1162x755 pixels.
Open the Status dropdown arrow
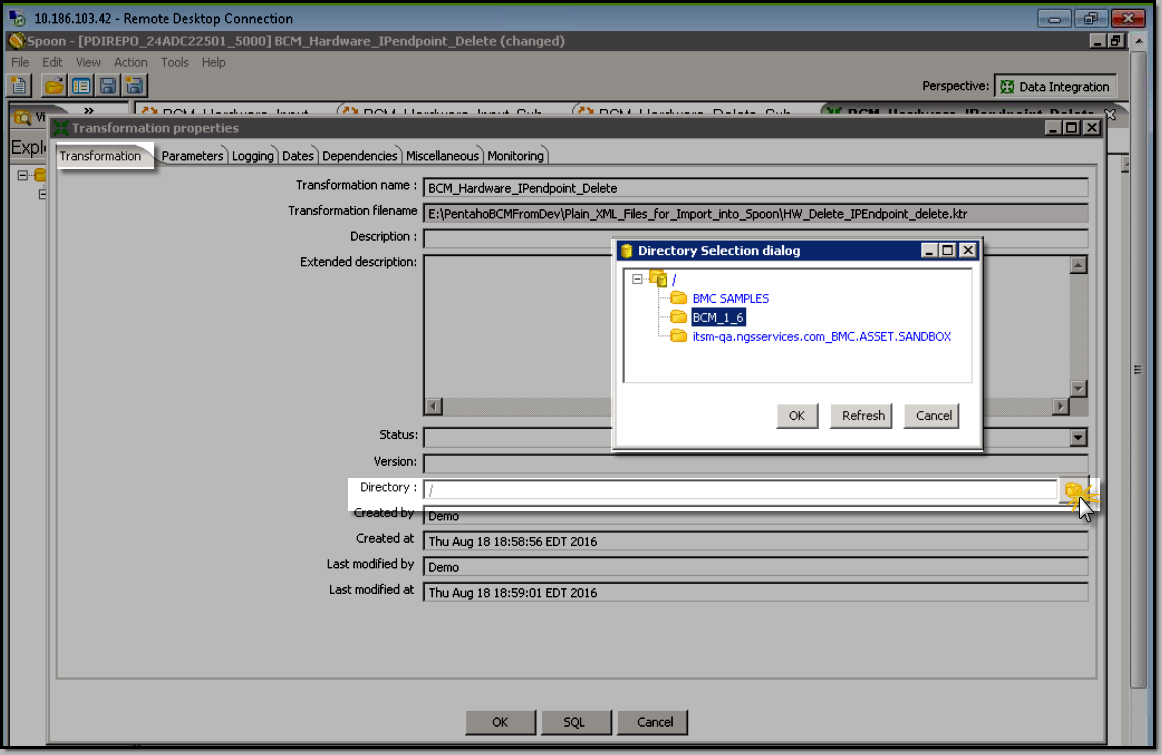click(1078, 437)
